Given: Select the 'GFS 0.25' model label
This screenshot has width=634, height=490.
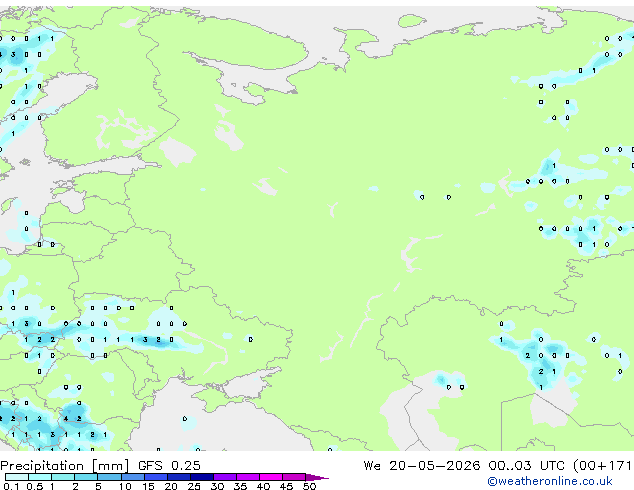Looking at the screenshot, I should 169,466.
